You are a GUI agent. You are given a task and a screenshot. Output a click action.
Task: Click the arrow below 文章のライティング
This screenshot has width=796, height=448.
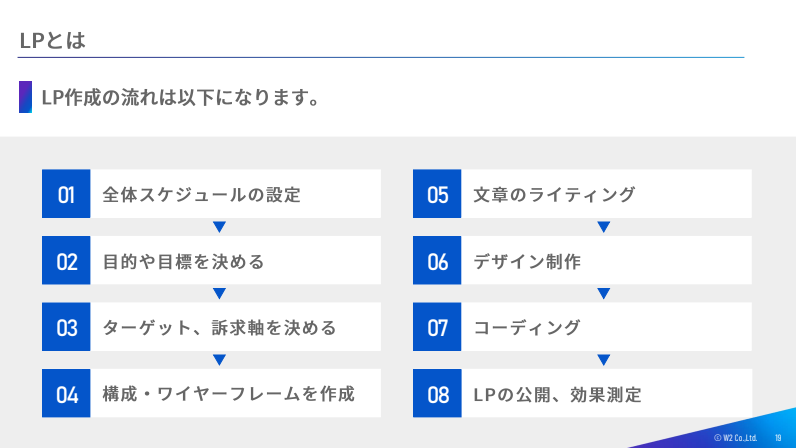pyautogui.click(x=604, y=227)
